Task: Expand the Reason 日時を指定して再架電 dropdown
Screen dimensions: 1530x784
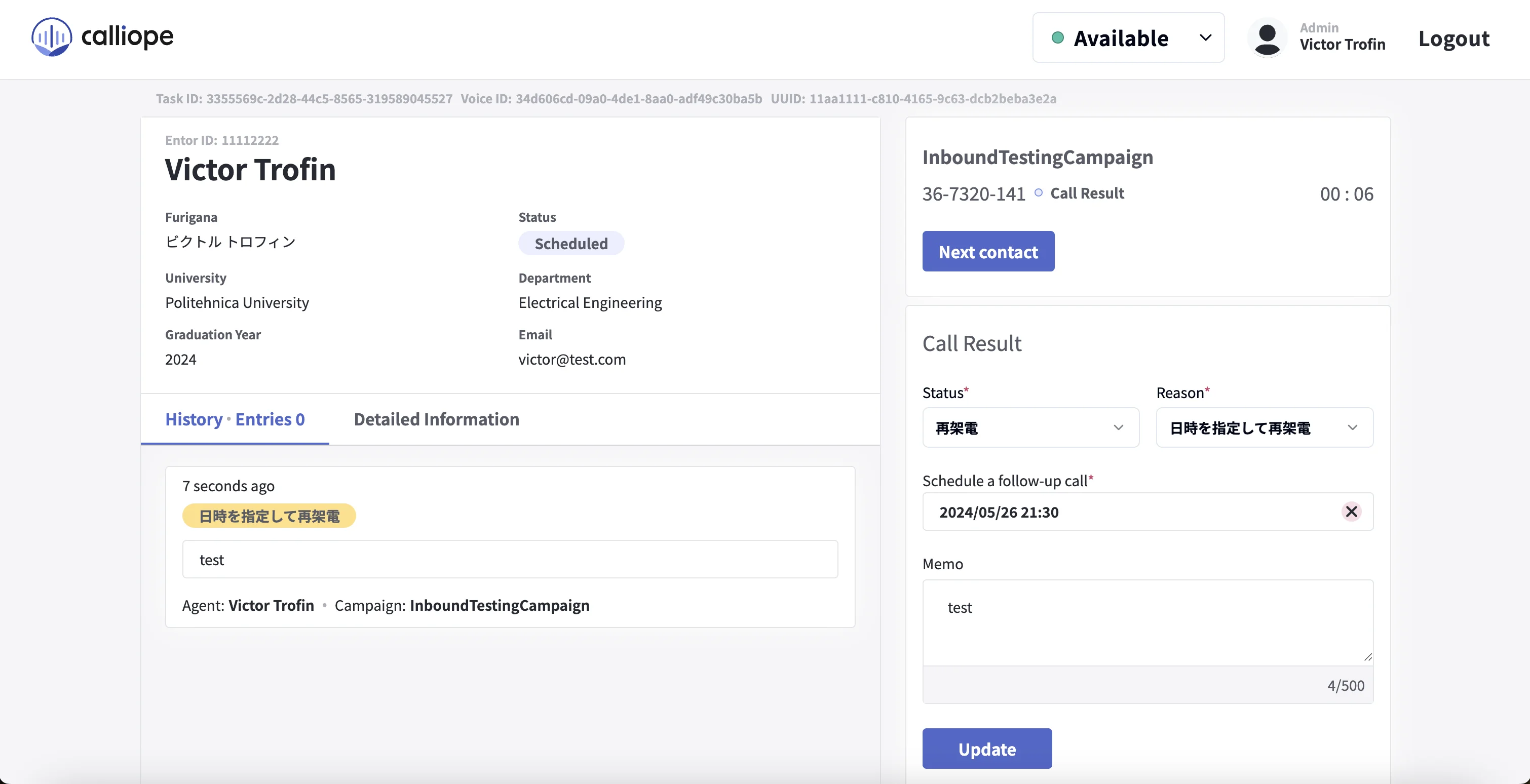Action: pos(1264,427)
